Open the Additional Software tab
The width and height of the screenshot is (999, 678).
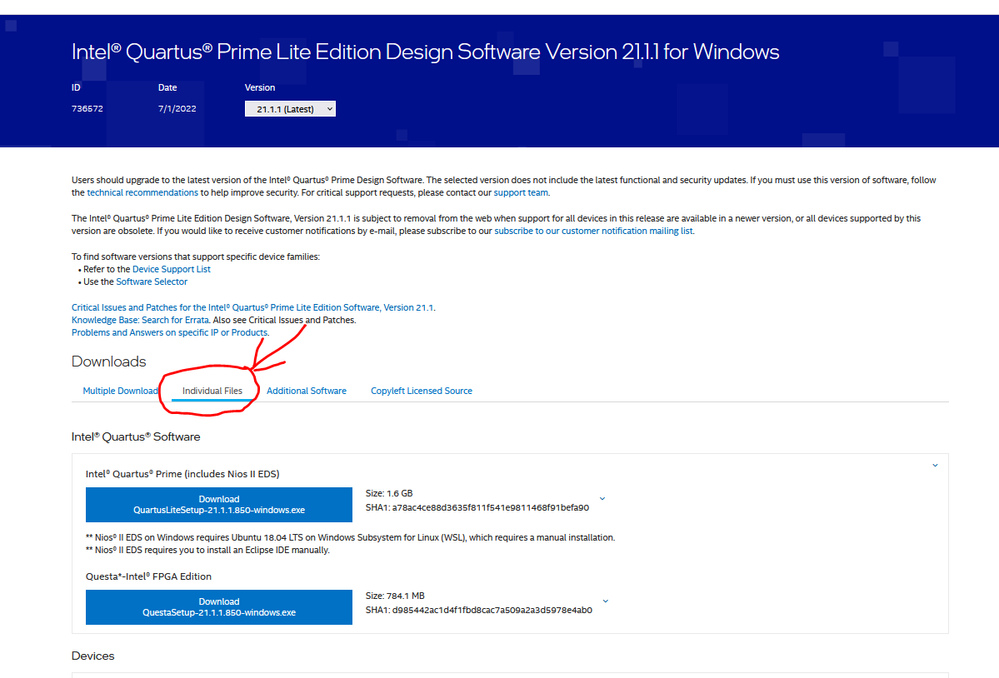pos(306,391)
